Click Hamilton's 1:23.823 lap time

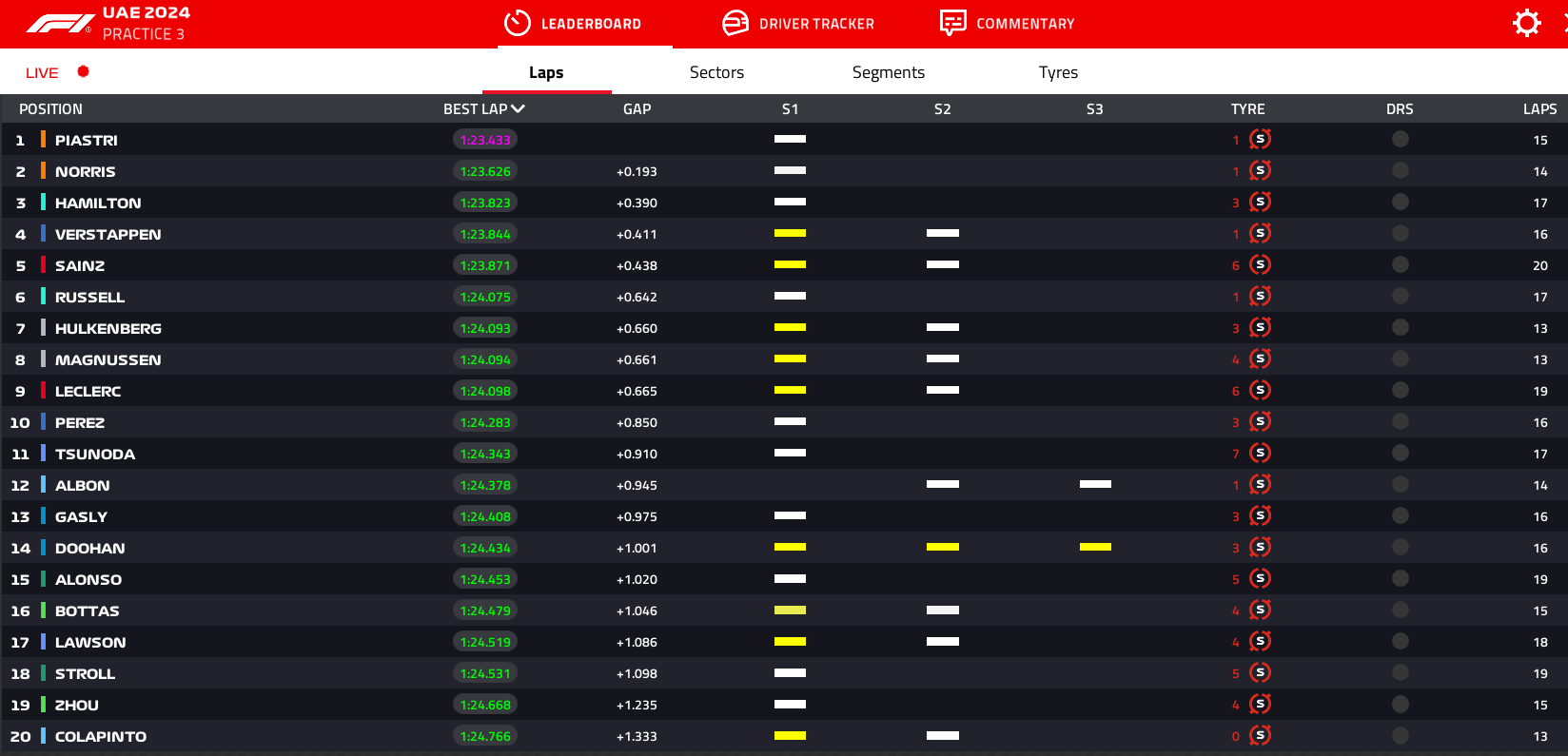(485, 203)
